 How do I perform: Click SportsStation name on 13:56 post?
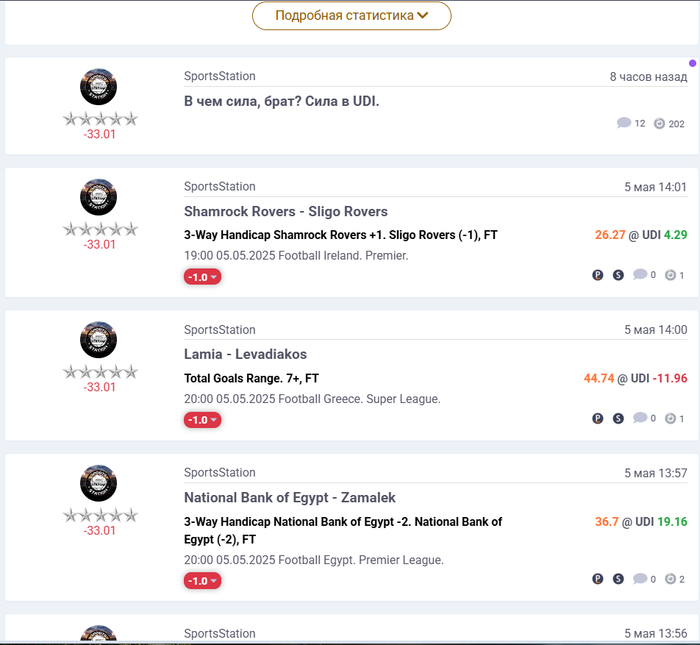tap(220, 634)
